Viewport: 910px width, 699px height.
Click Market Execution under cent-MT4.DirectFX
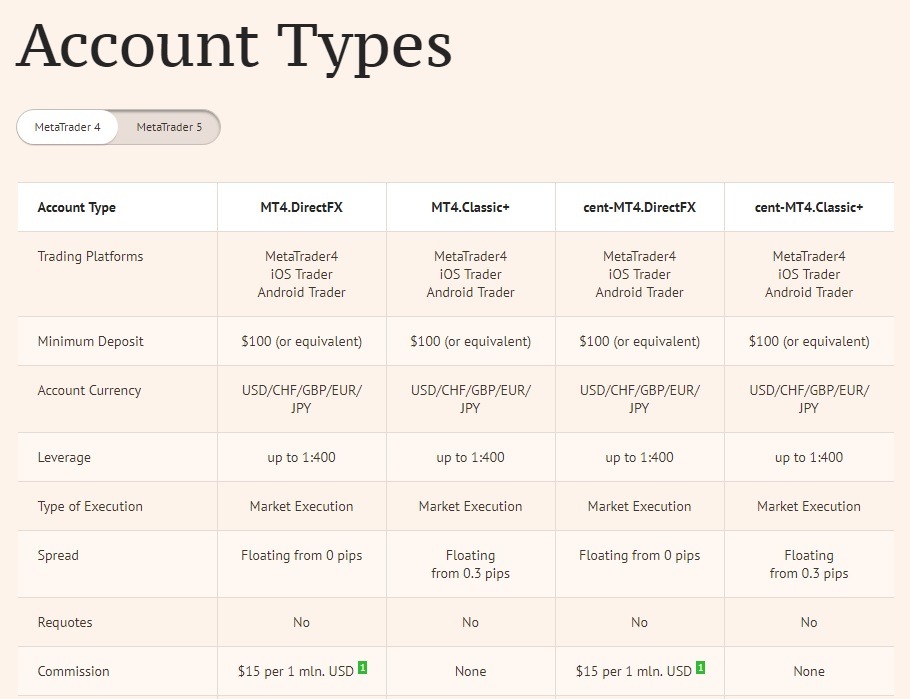tap(640, 506)
